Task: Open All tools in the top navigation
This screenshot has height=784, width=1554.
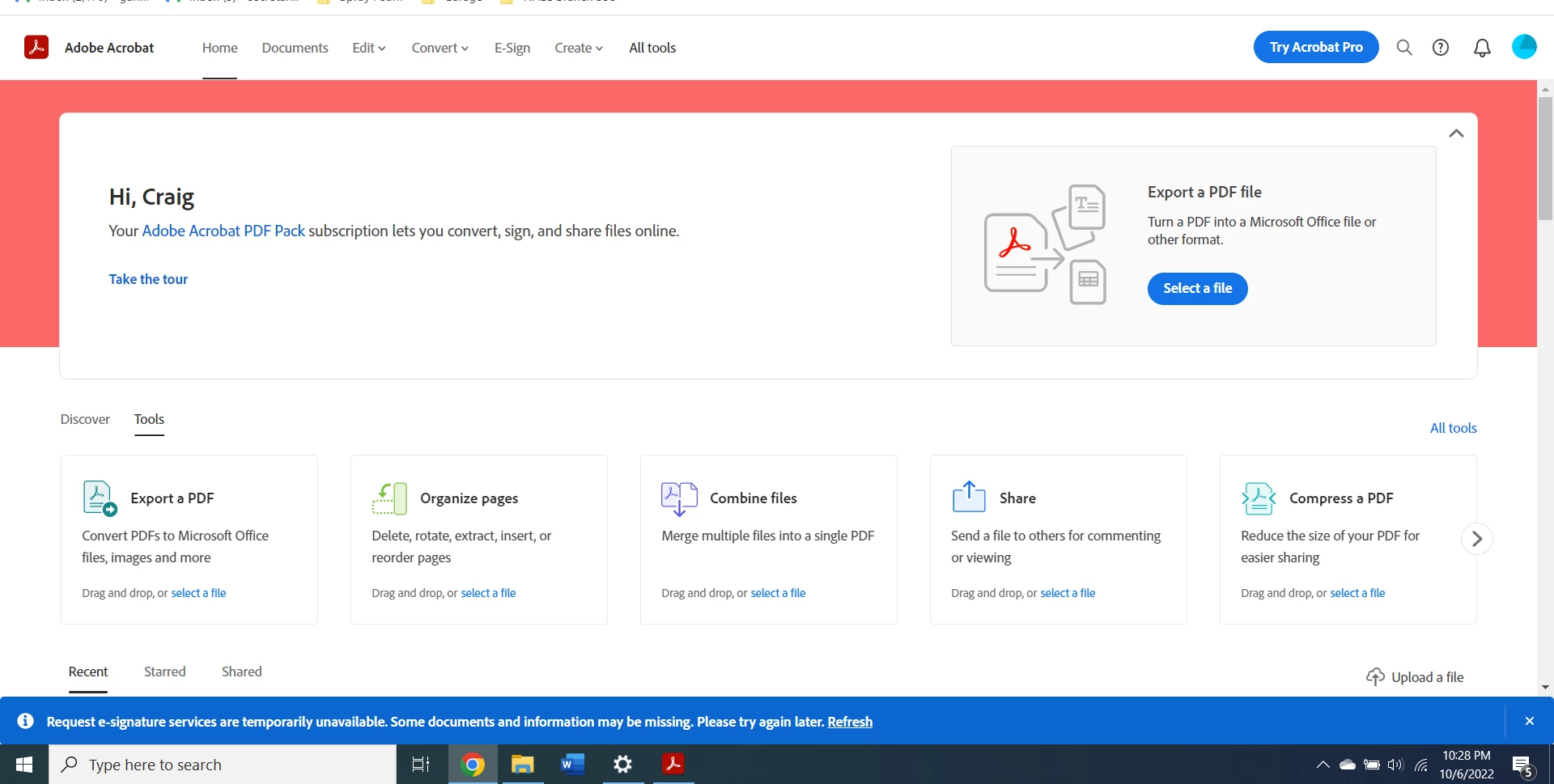Action: coord(652,48)
